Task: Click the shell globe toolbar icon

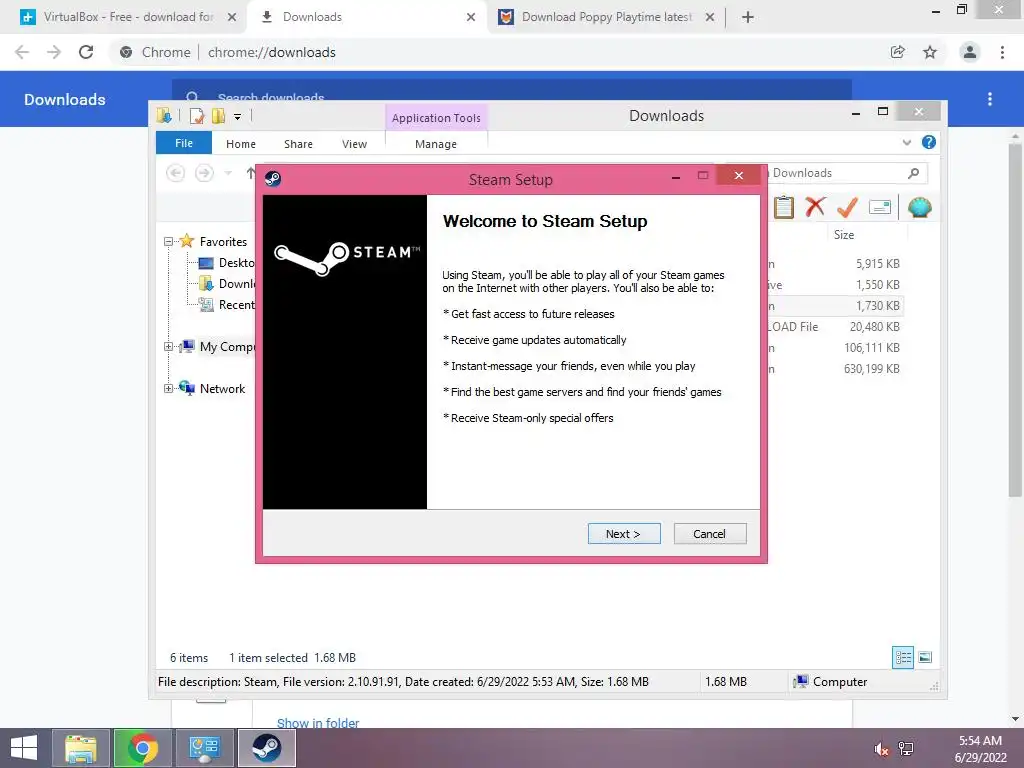Action: point(920,208)
